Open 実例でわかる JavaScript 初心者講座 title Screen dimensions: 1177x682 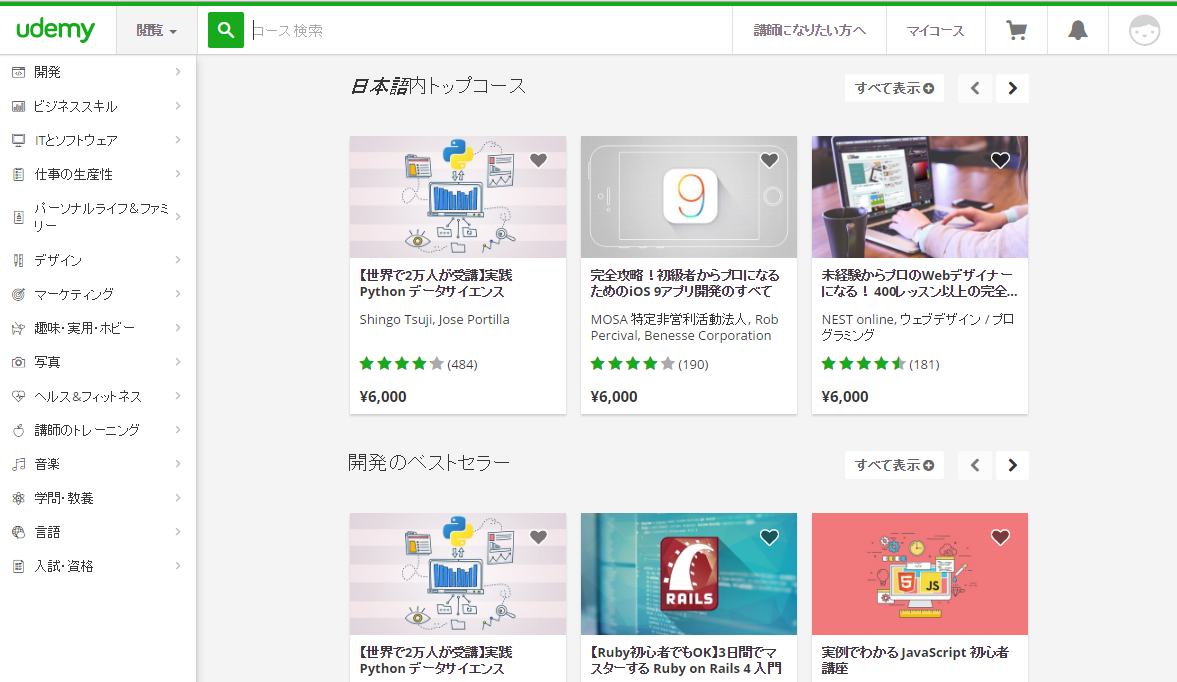click(x=915, y=660)
